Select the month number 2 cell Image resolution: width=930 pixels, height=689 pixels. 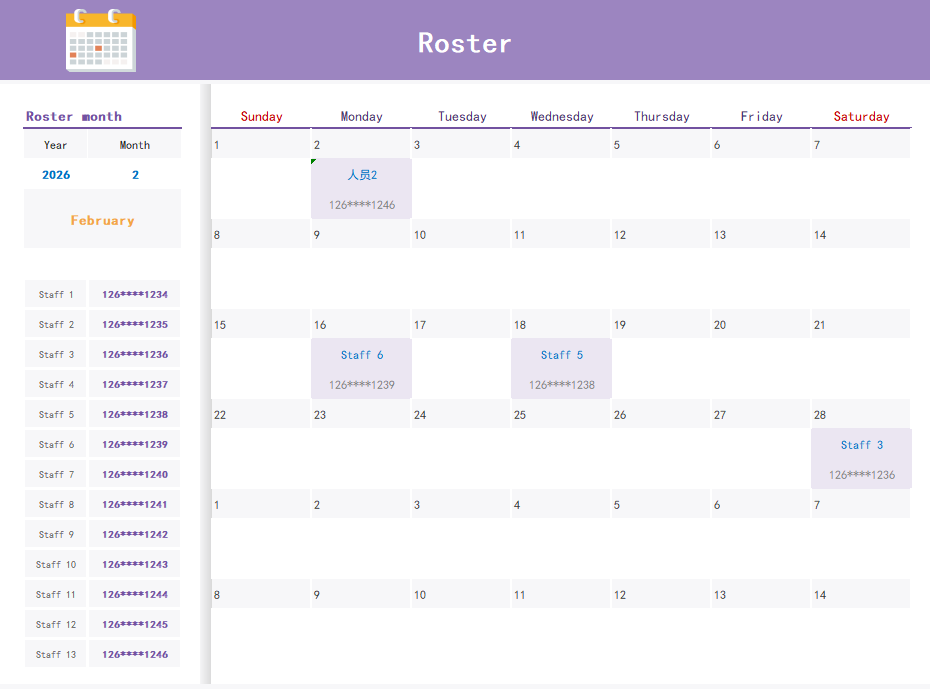pyautogui.click(x=135, y=175)
